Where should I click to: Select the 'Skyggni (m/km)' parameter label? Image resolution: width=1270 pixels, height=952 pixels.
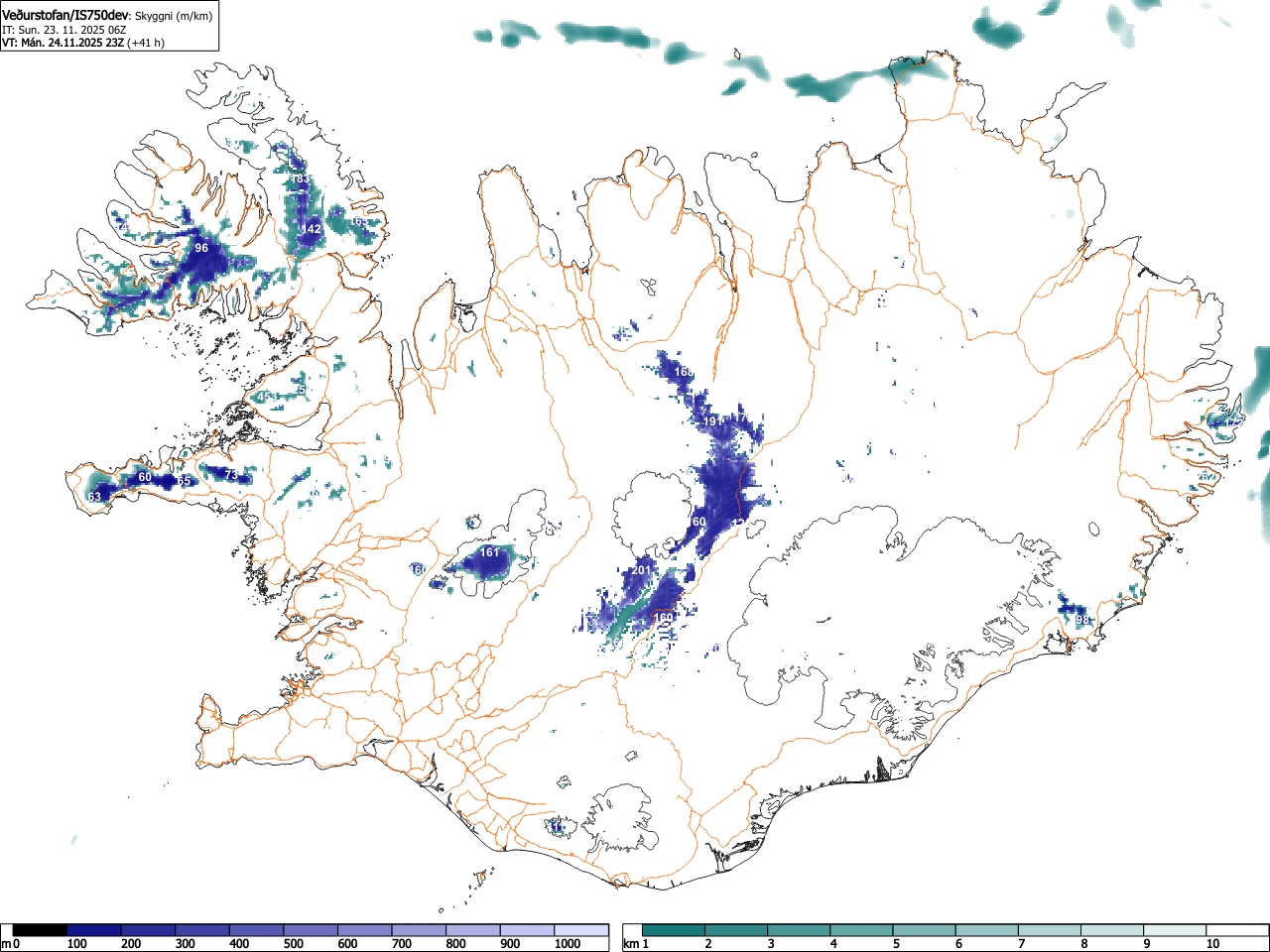174,16
